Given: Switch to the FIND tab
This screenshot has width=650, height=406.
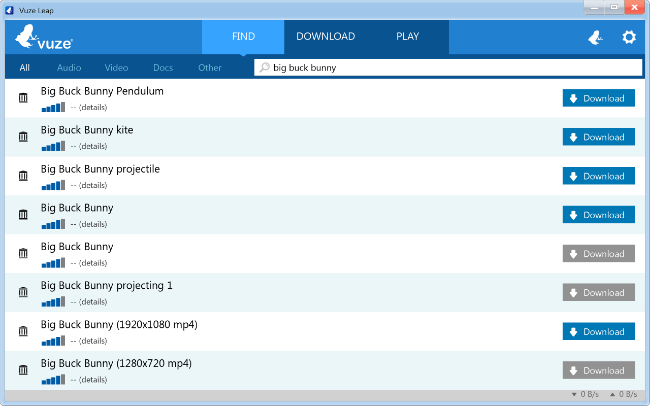Looking at the screenshot, I should pos(243,36).
